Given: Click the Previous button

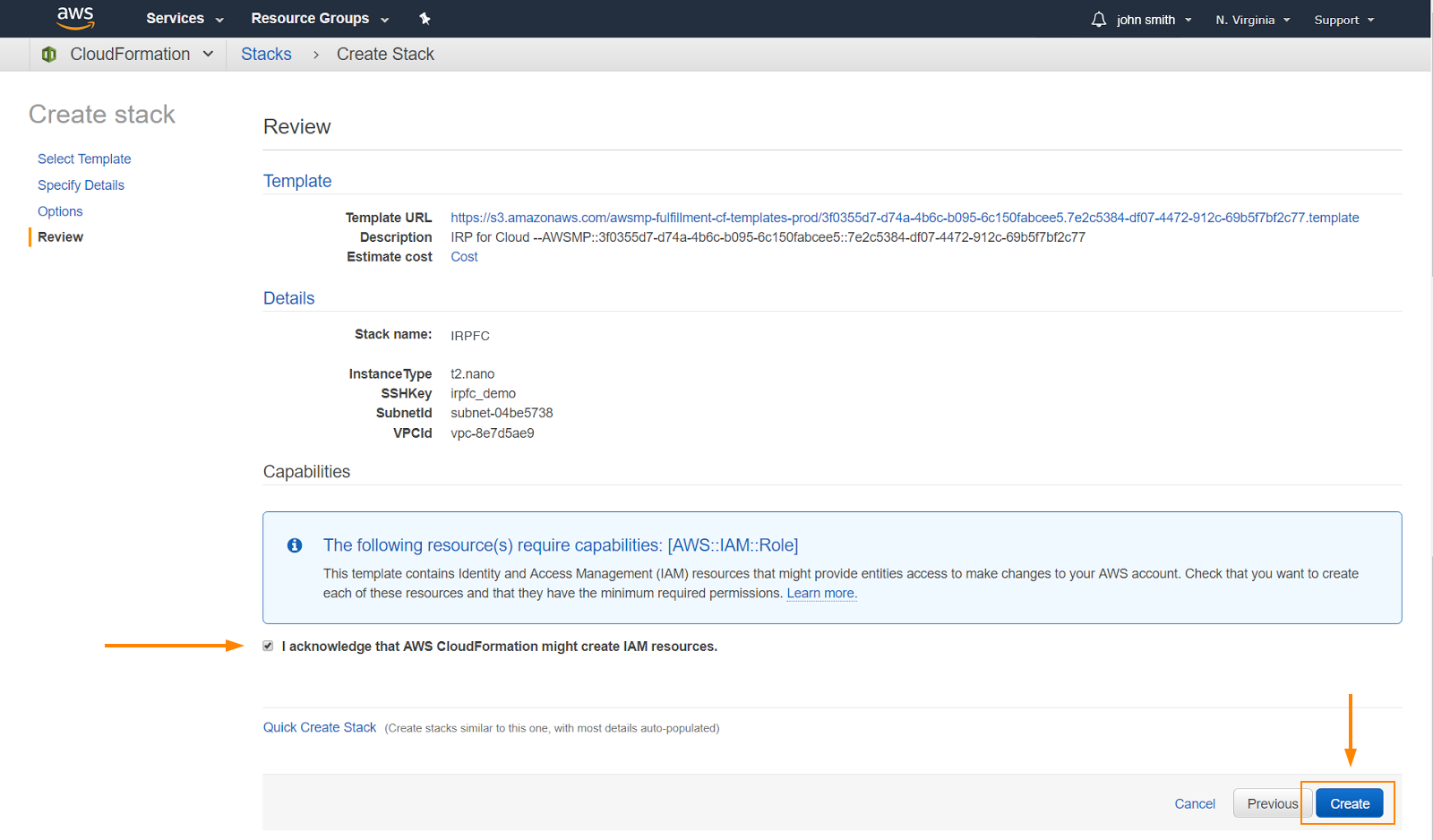Looking at the screenshot, I should pyautogui.click(x=1273, y=803).
